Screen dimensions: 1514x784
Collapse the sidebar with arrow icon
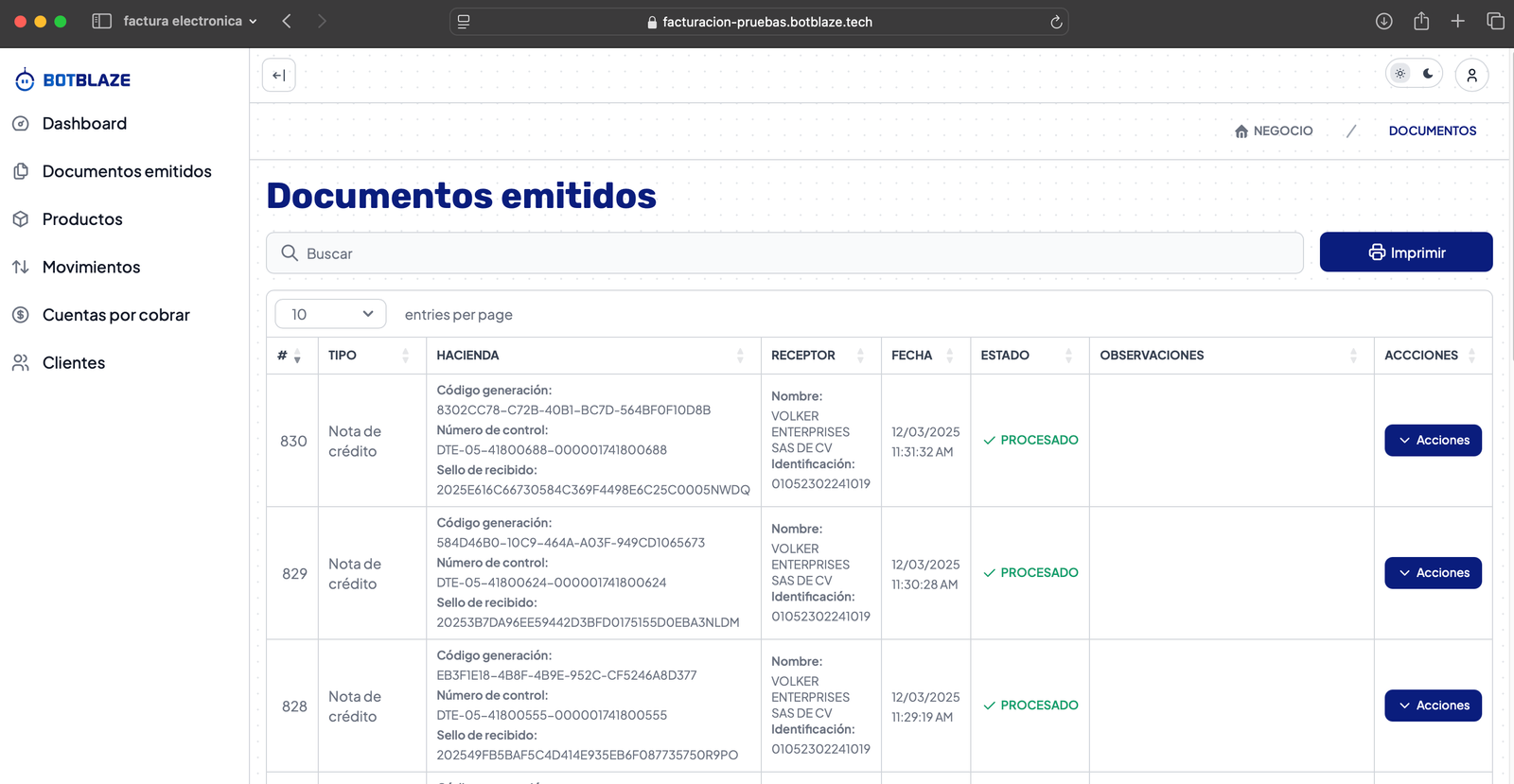278,76
